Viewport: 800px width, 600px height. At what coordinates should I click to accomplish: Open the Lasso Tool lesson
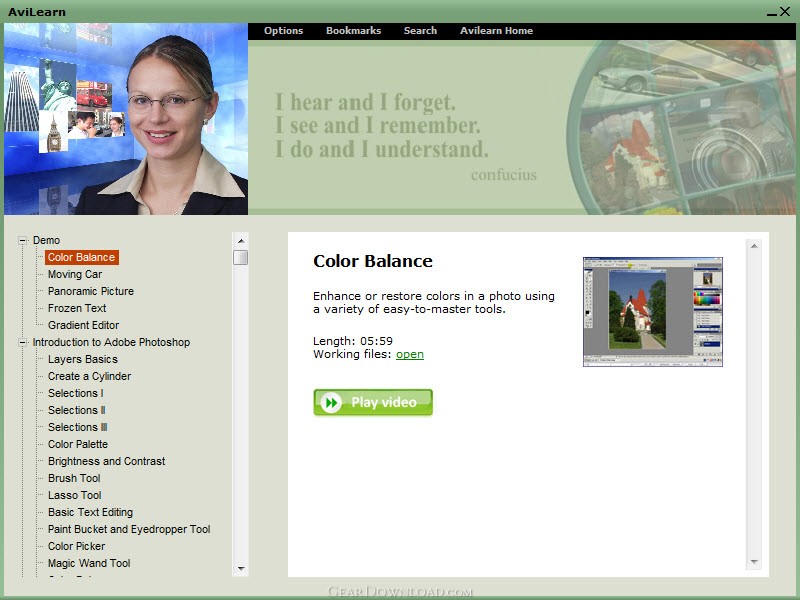[74, 495]
